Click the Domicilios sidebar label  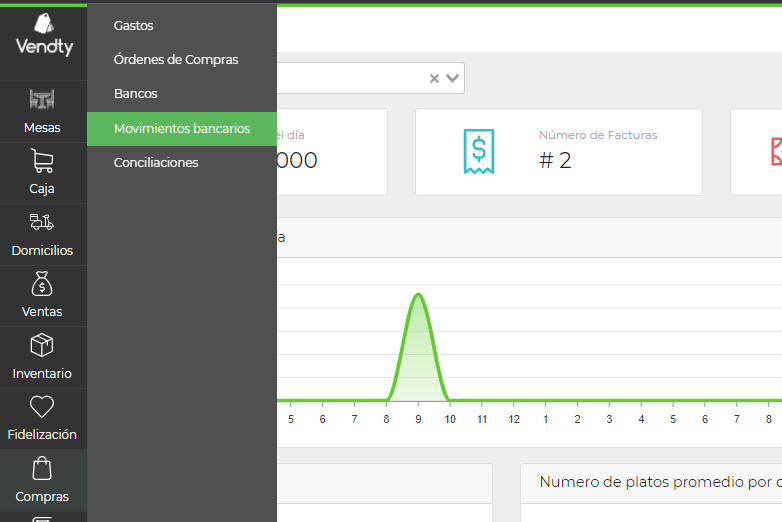coord(42,250)
